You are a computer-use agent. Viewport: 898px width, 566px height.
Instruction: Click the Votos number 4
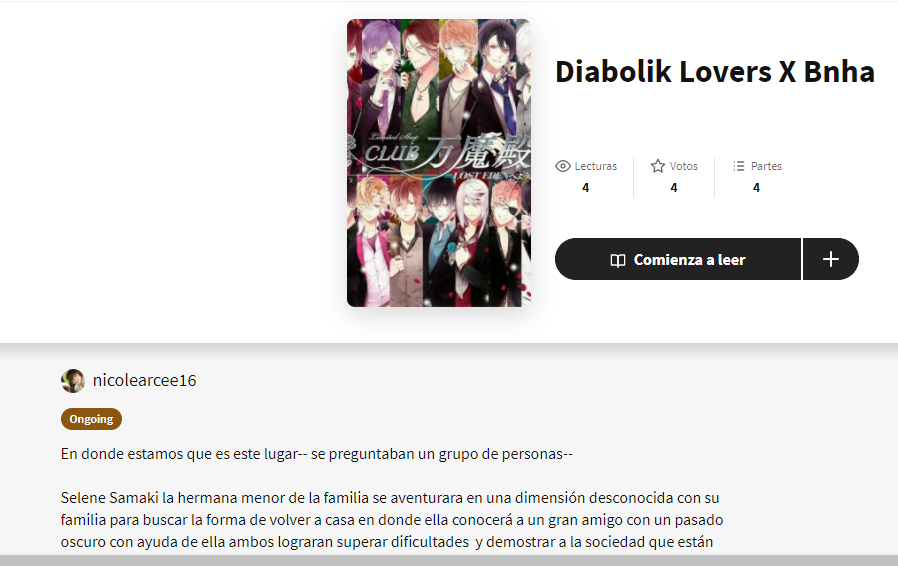click(674, 188)
